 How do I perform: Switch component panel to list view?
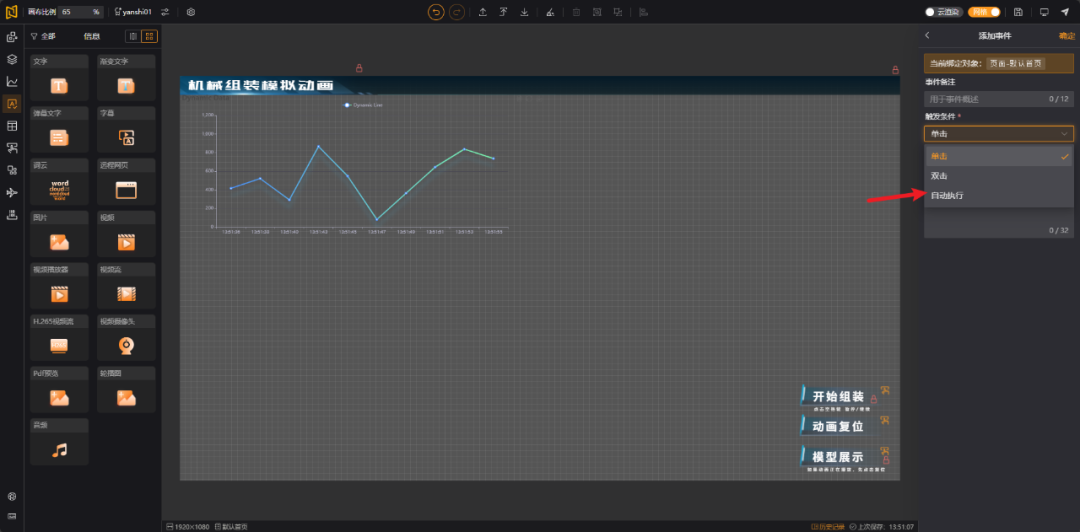coord(134,37)
